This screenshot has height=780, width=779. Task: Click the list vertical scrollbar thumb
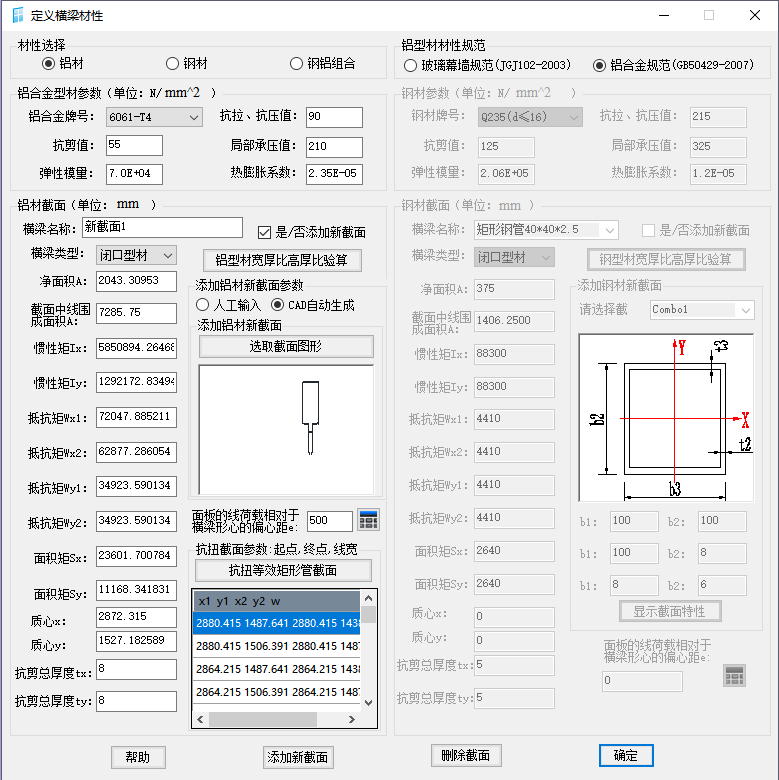pyautogui.click(x=369, y=615)
